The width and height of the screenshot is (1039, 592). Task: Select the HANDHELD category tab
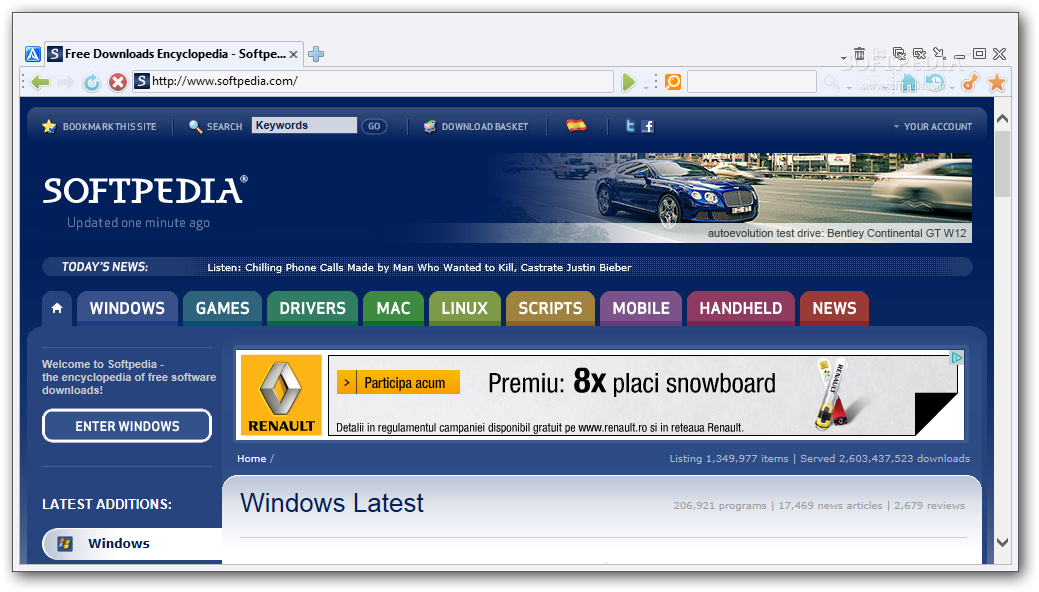(741, 308)
